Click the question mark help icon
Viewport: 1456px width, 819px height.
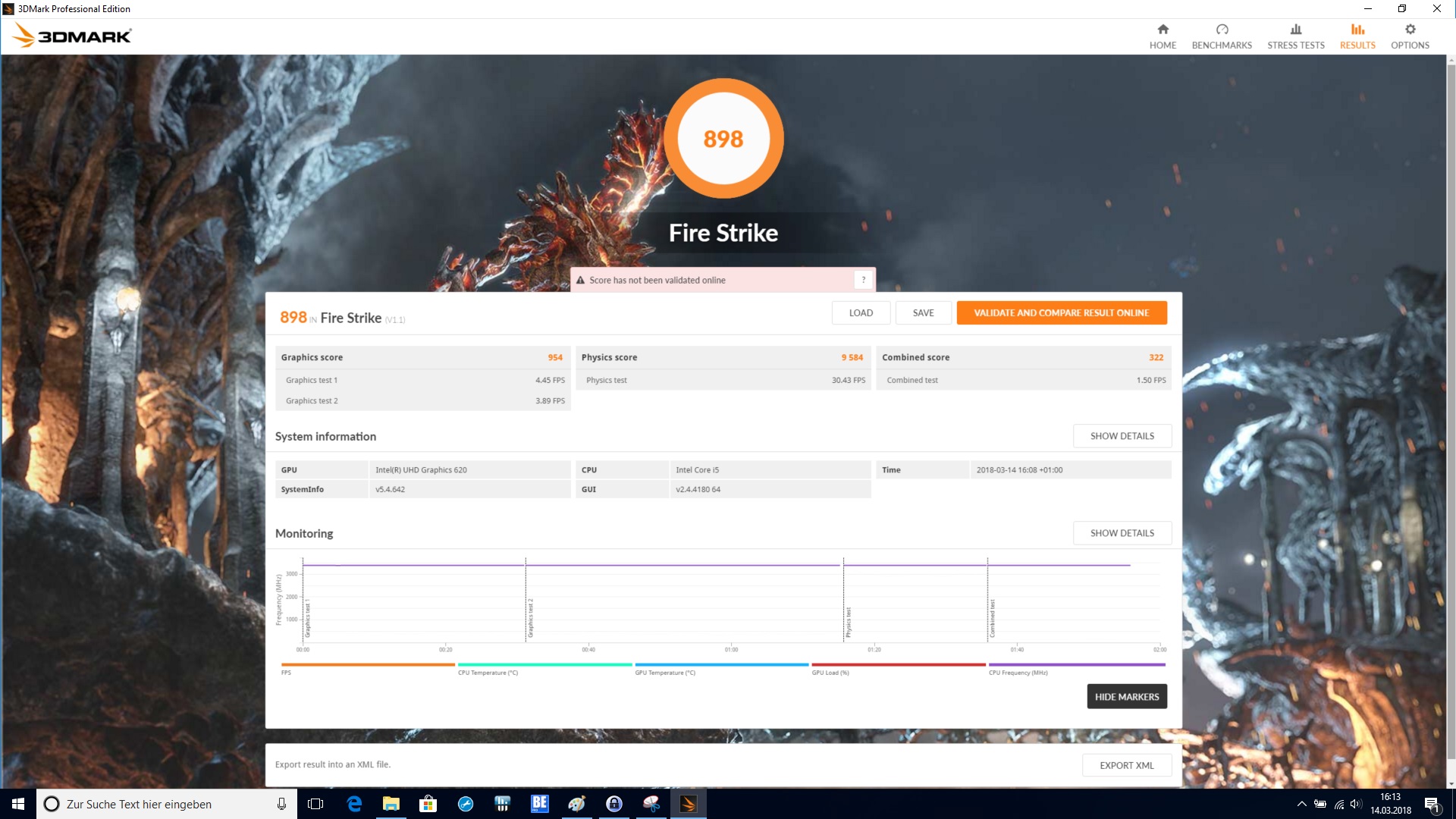pyautogui.click(x=863, y=280)
